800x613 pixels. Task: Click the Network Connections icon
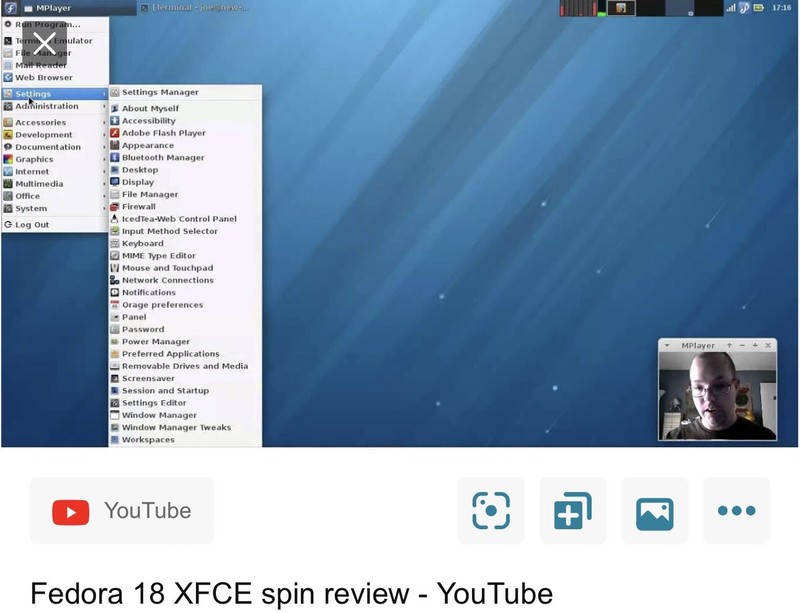tap(115, 280)
